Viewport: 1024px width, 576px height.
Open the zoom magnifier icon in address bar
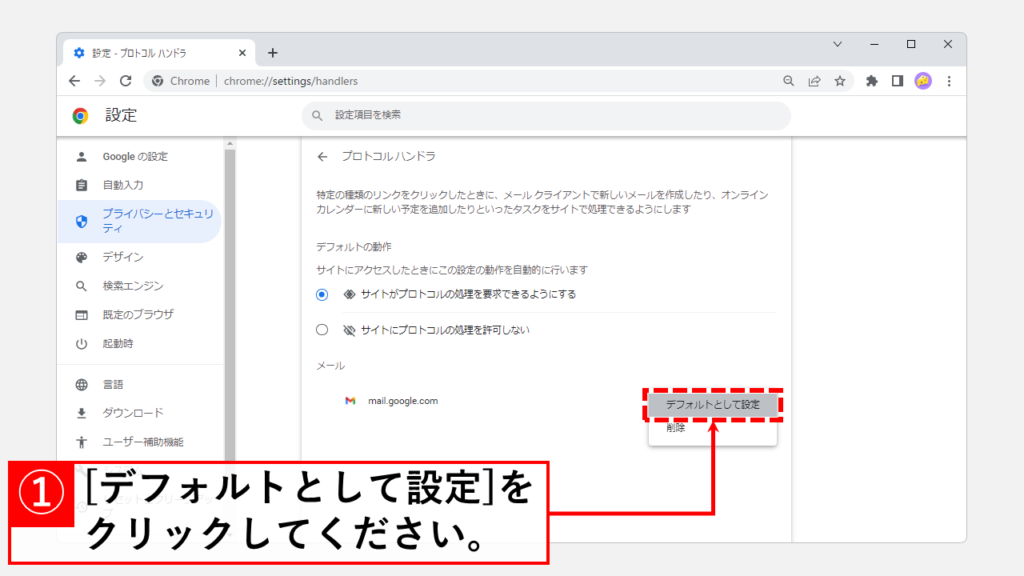point(789,81)
